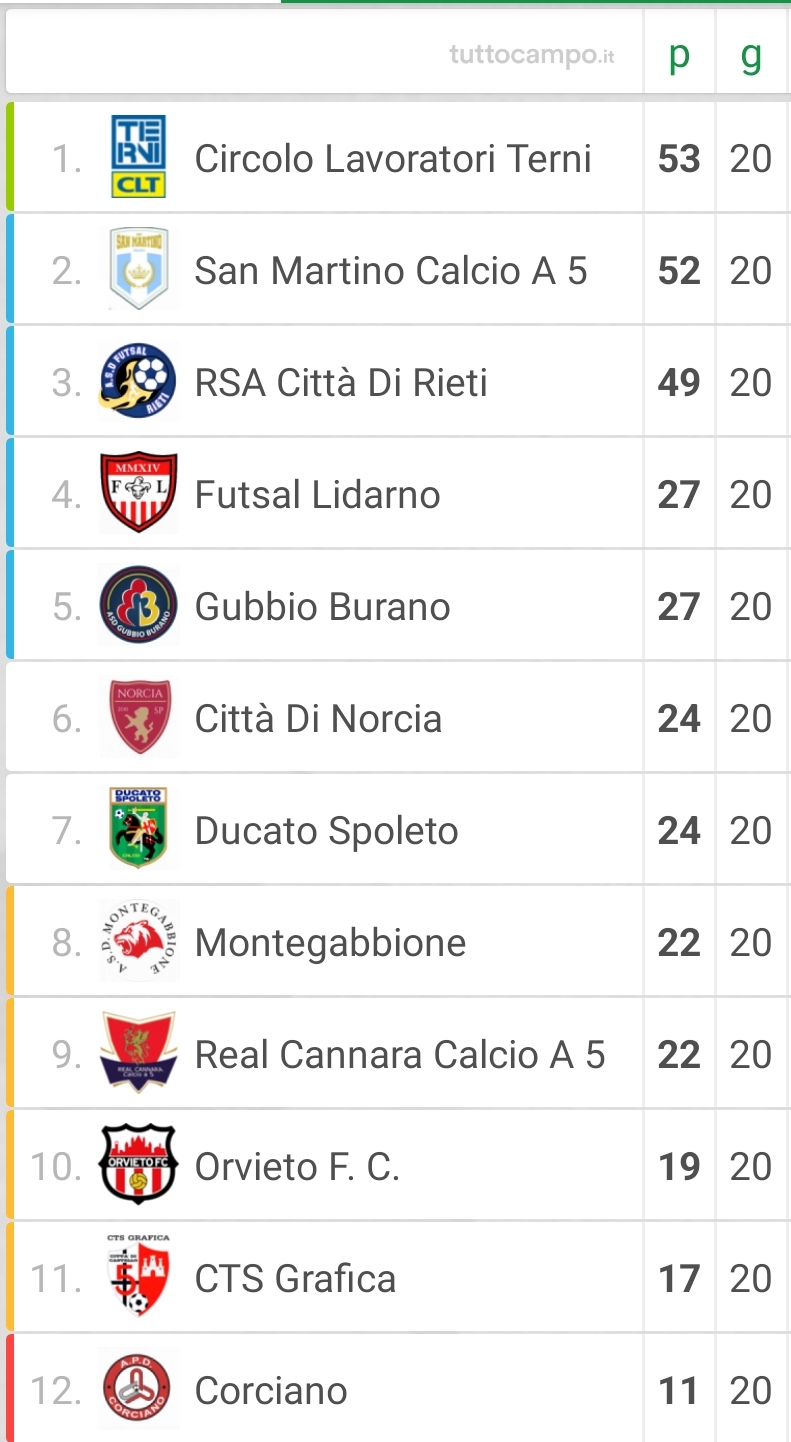Sort table by the 'g' games column
Screen dimensions: 791x1442
point(751,55)
